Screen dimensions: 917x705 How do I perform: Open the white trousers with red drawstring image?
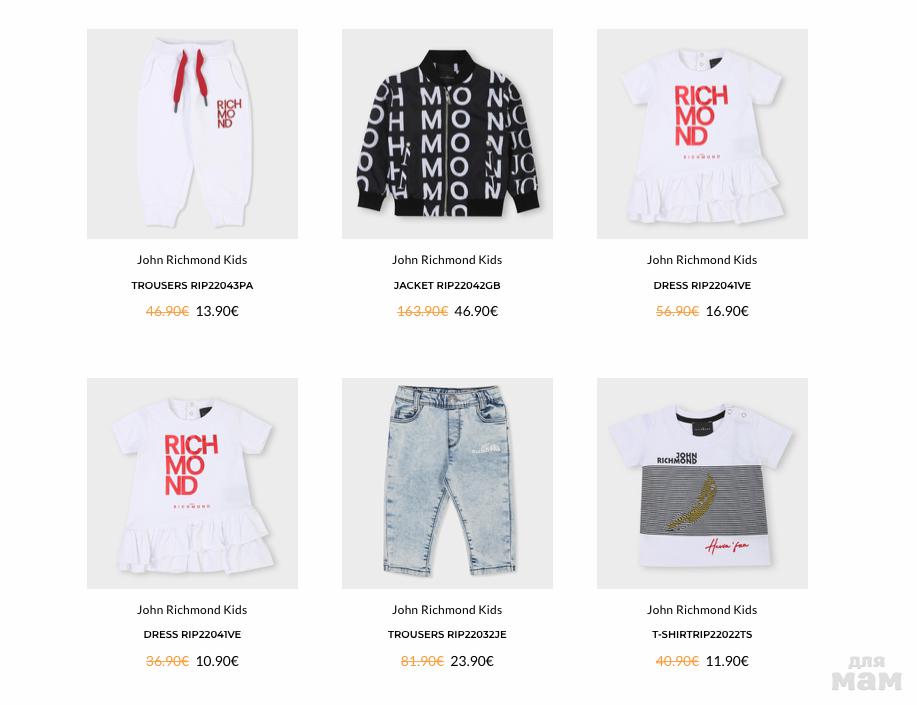tap(192, 133)
